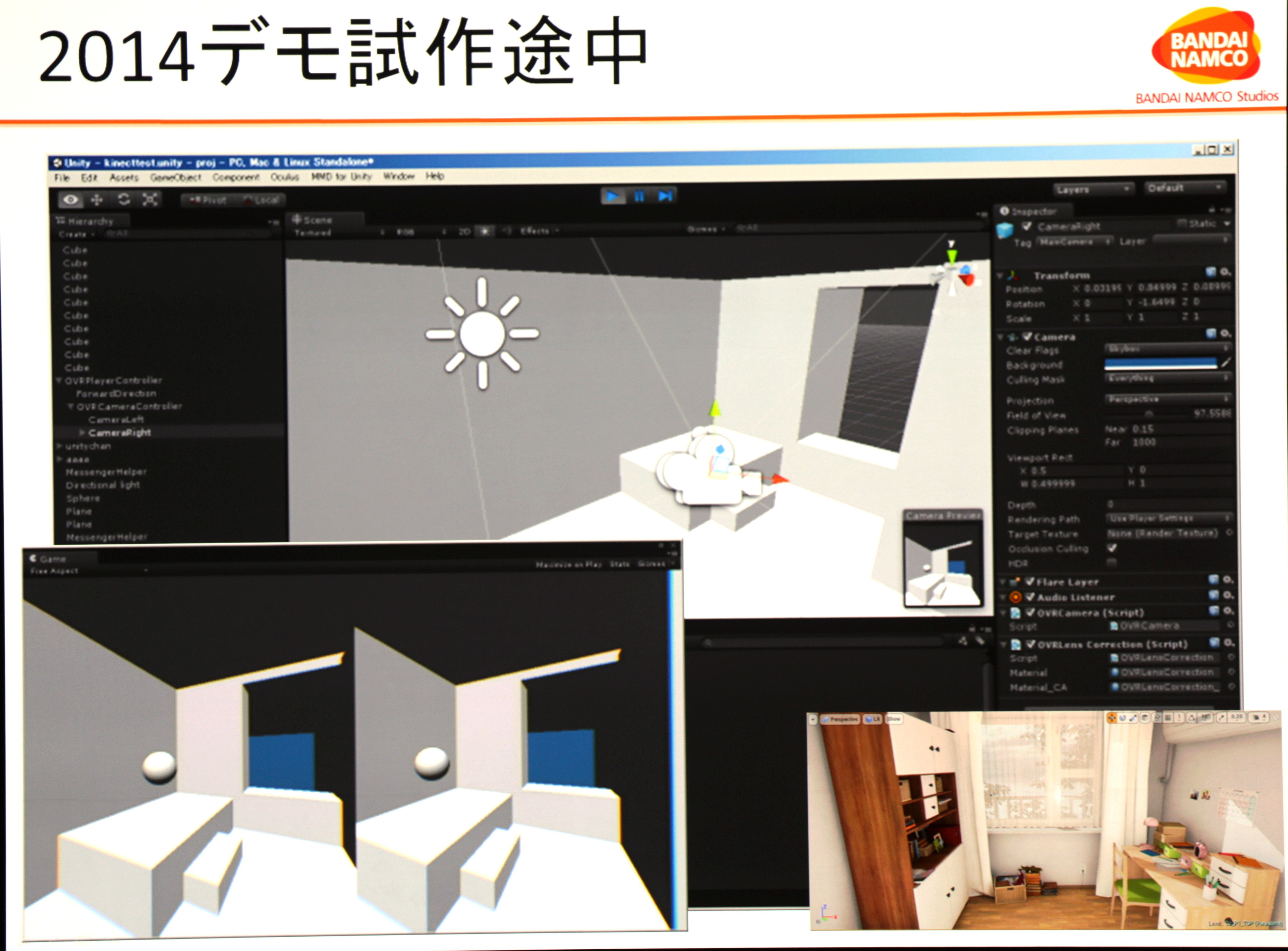1288x951 pixels.
Task: Click the Play button in the toolbar
Action: click(x=613, y=196)
